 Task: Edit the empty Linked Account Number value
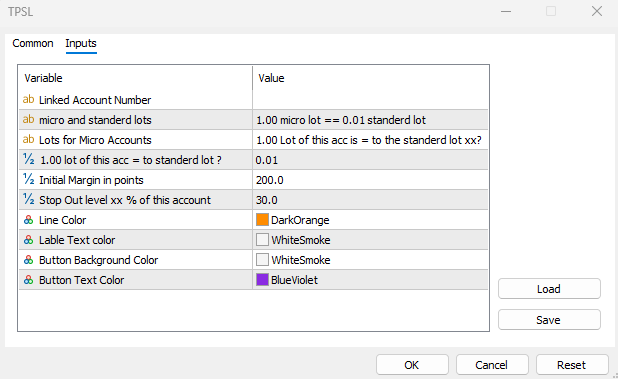(x=370, y=100)
